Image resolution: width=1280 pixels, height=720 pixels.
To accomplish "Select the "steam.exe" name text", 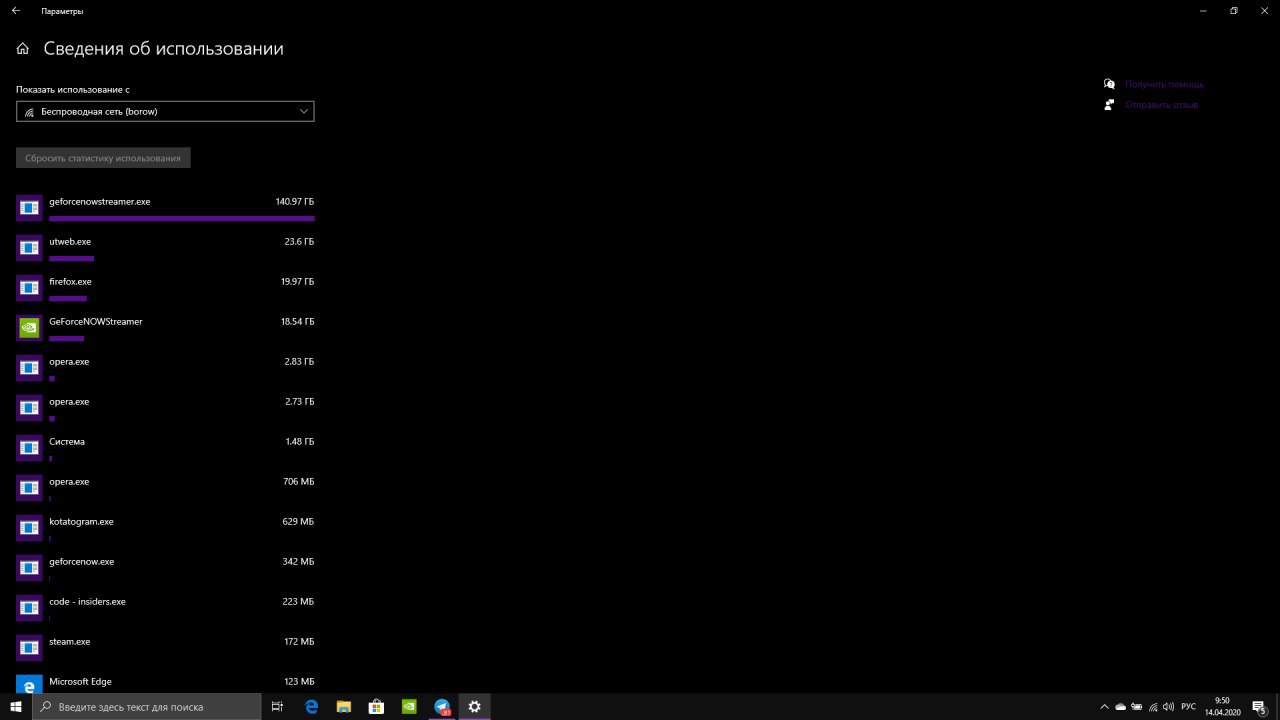I will tap(69, 642).
